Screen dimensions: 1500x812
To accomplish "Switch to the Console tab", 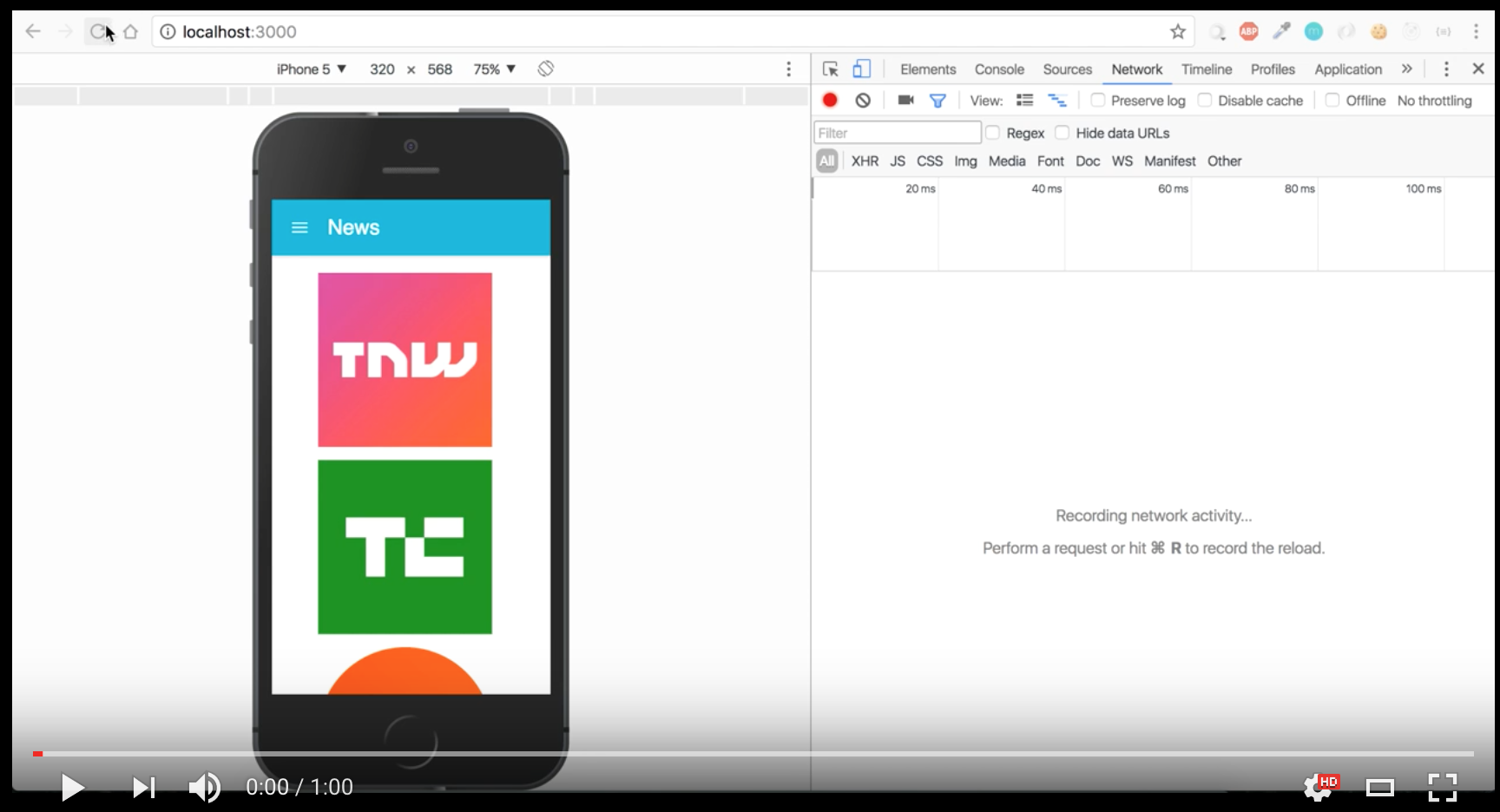I will [998, 69].
